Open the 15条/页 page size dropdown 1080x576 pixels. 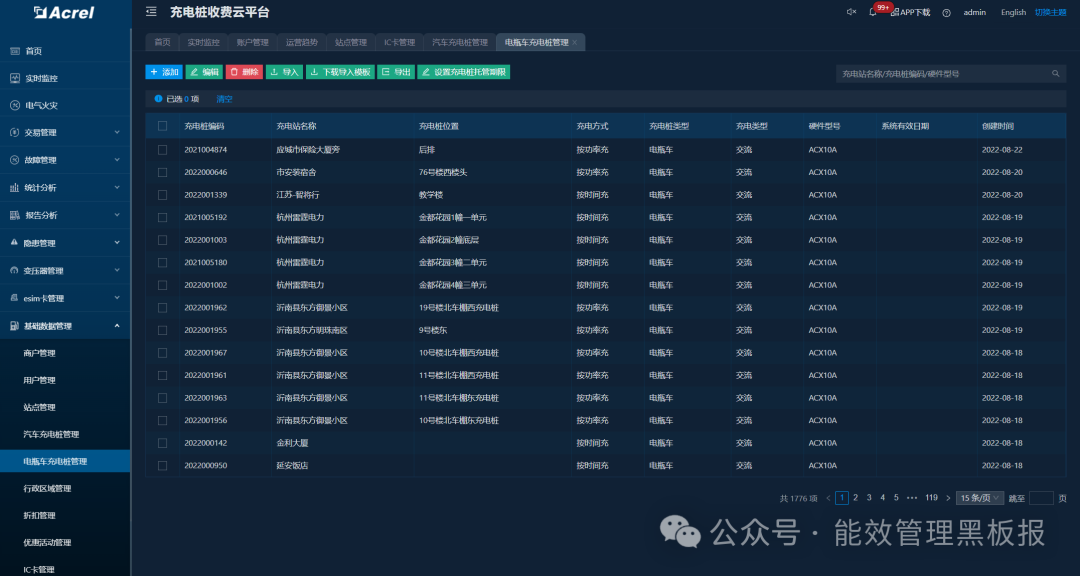point(979,497)
